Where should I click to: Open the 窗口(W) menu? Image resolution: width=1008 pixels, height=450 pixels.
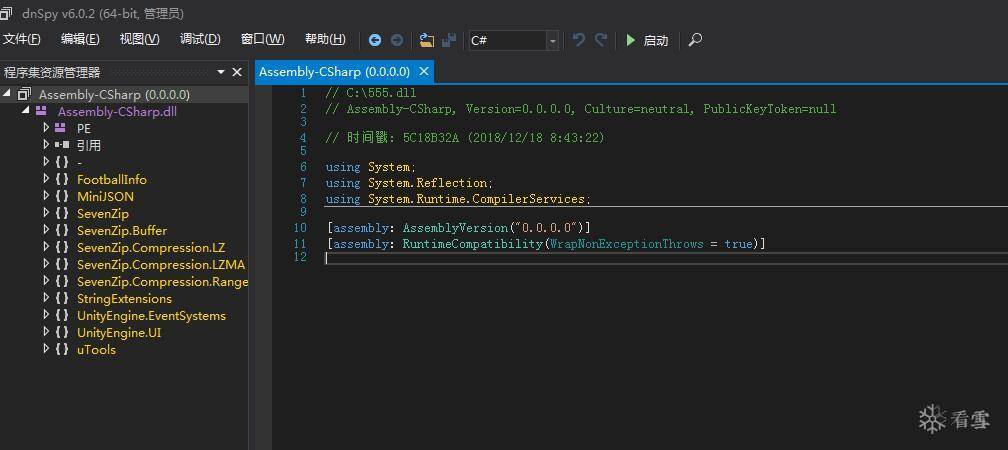coord(262,39)
